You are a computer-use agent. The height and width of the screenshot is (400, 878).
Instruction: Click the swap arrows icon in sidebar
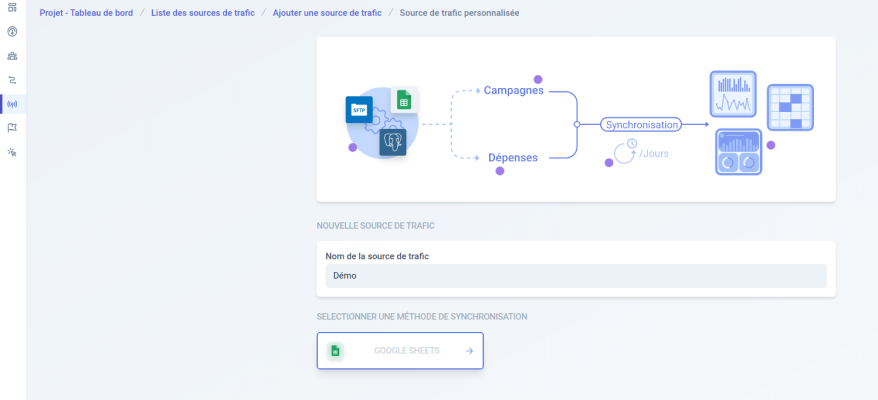12,80
